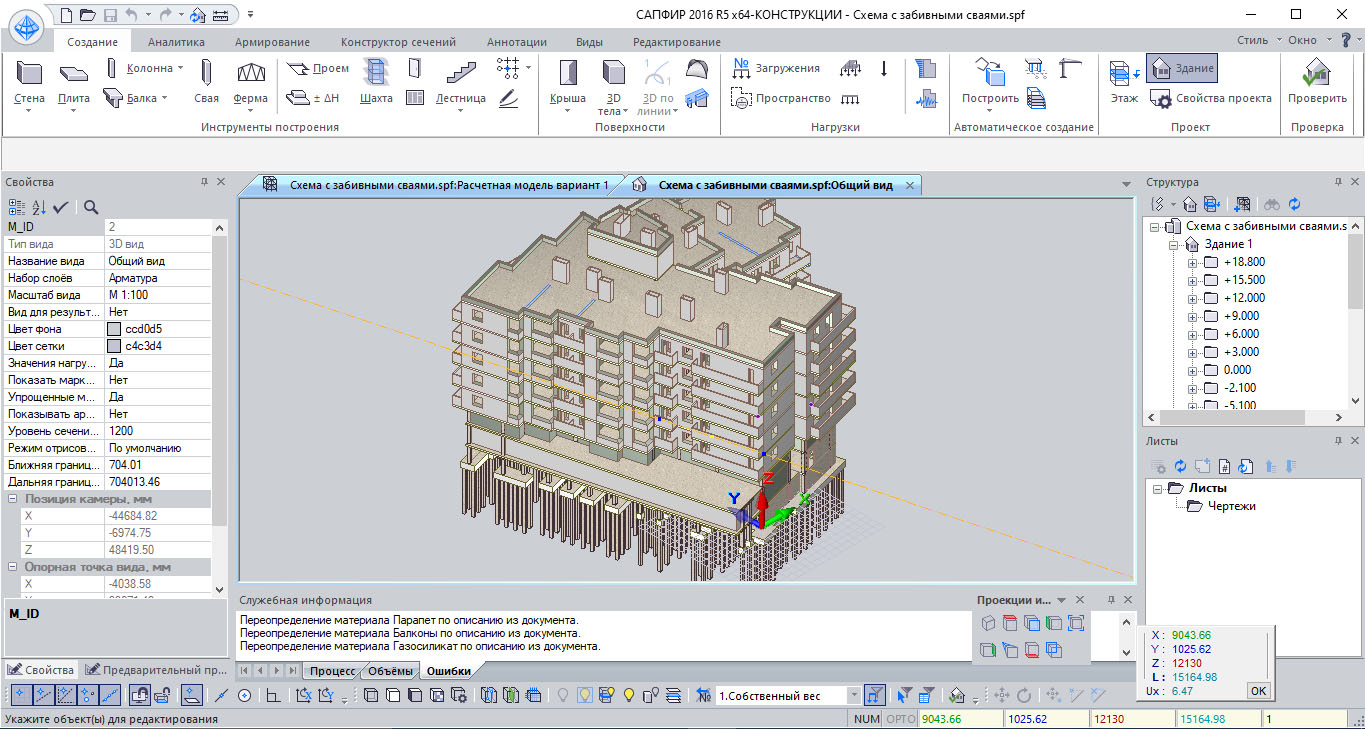The height and width of the screenshot is (729, 1365).
Task: Click OK in coordinates popup
Action: [x=1258, y=690]
